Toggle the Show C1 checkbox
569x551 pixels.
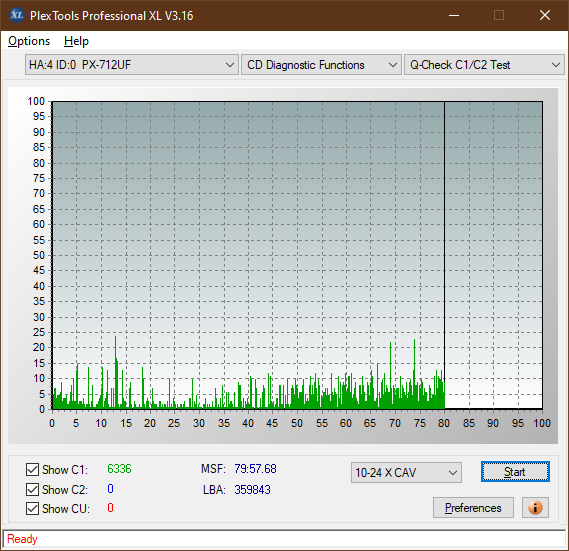(x=32, y=469)
